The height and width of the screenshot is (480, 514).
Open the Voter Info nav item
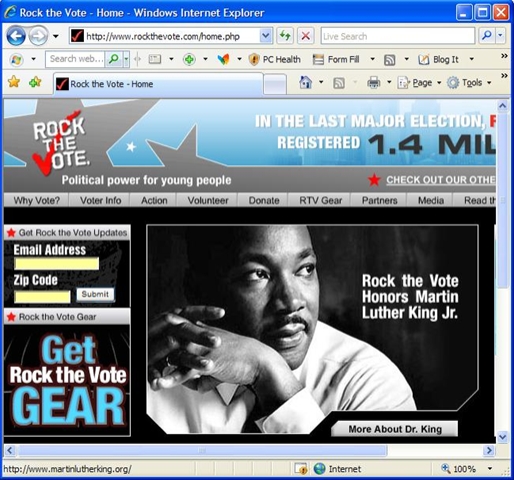[100, 200]
